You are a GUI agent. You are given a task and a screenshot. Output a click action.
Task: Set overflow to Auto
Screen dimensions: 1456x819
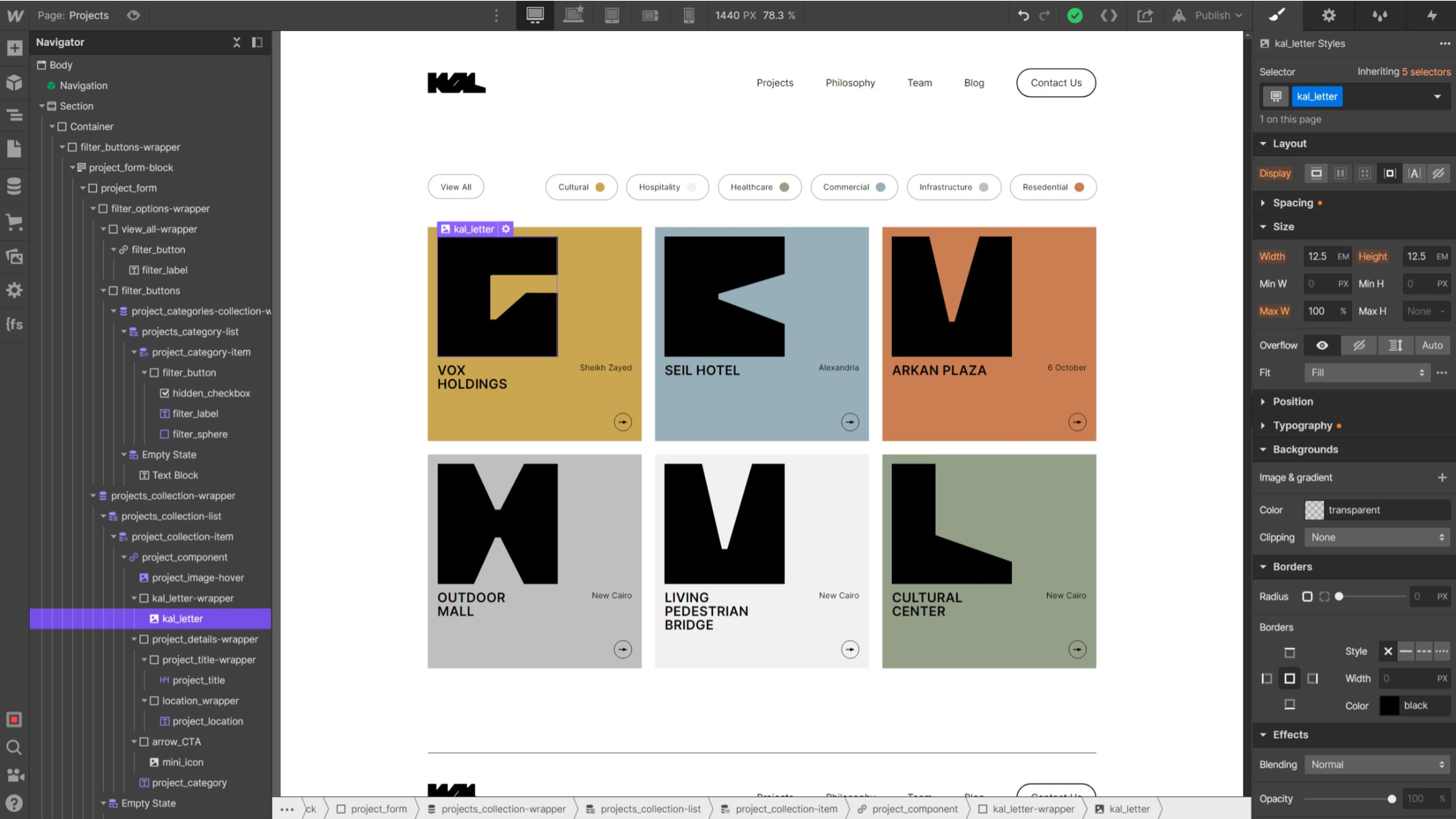point(1432,345)
